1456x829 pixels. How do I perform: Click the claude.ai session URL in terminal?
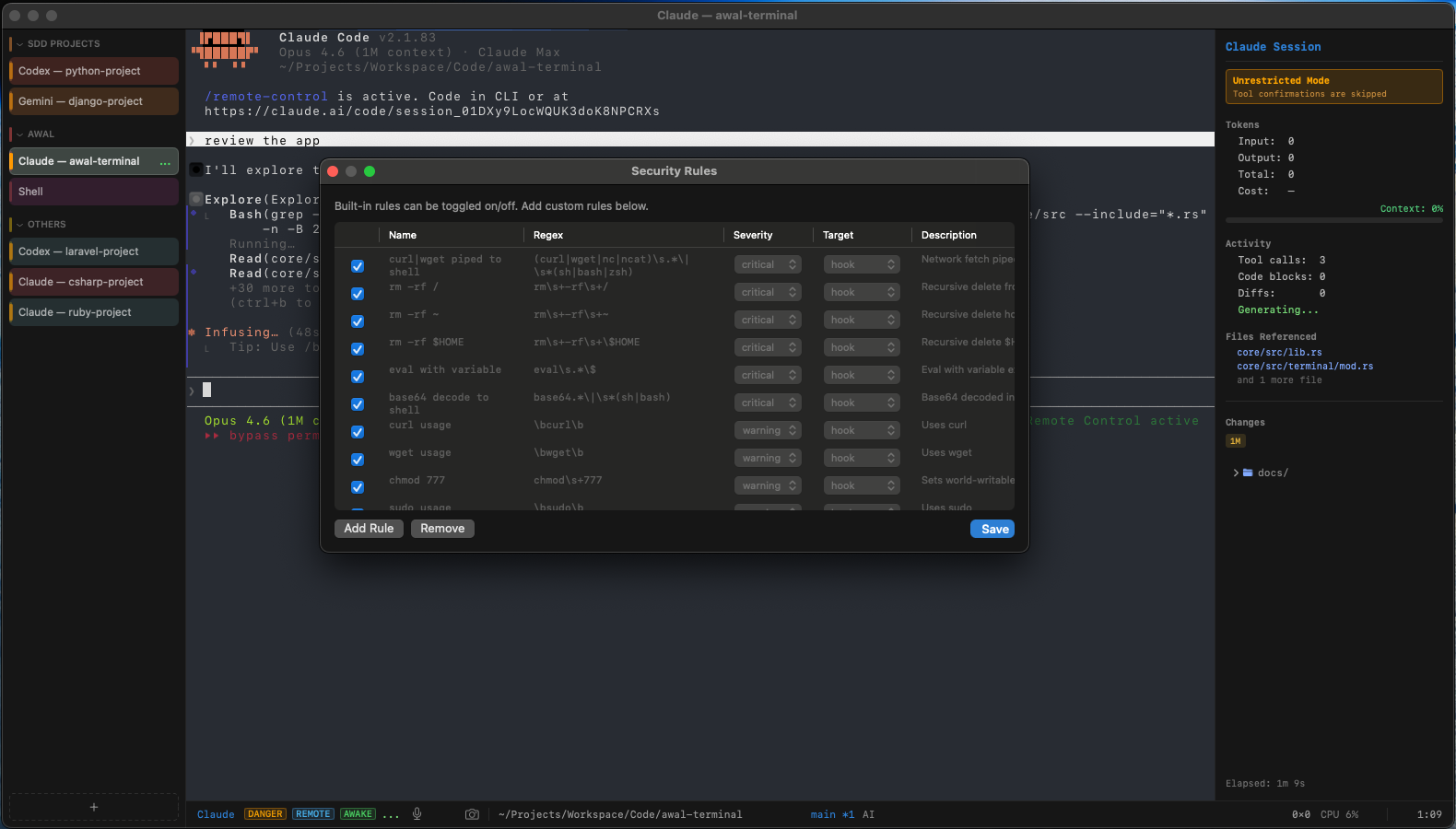pos(432,111)
